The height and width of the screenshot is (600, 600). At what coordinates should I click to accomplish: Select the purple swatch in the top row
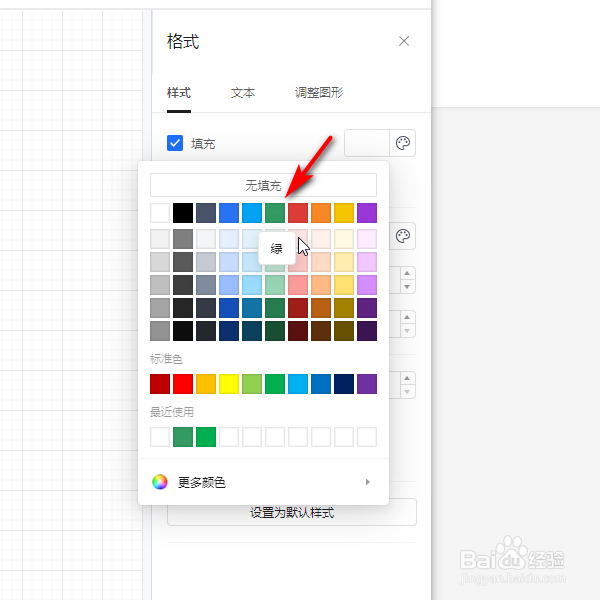pyautogui.click(x=367, y=212)
